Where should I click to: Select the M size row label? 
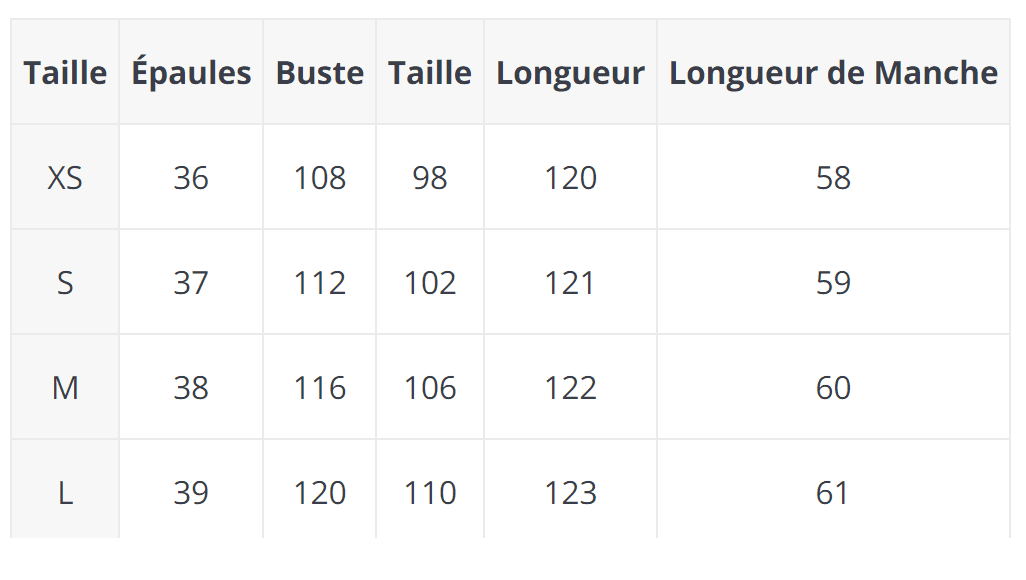[65, 388]
